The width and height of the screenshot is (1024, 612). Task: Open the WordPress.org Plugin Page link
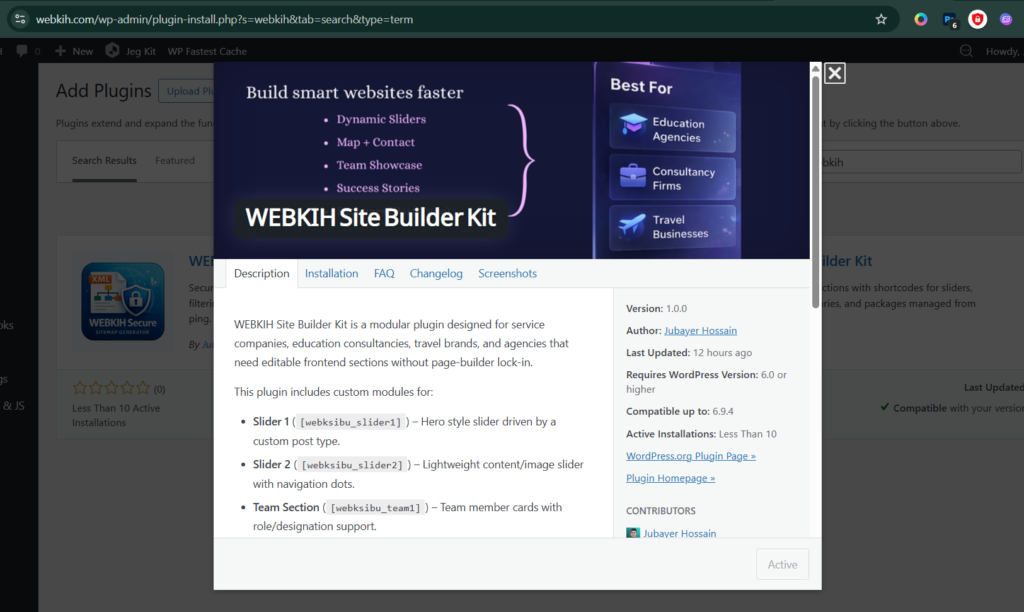click(x=690, y=456)
